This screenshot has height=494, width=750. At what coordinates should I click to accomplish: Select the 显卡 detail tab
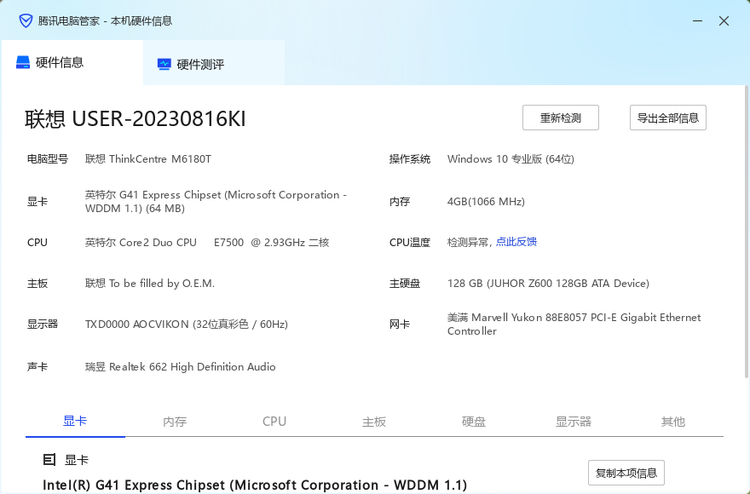75,422
